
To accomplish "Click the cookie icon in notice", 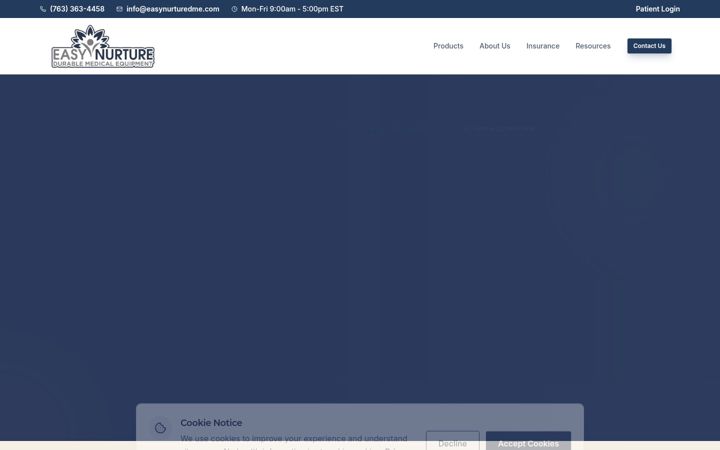I will click(160, 428).
